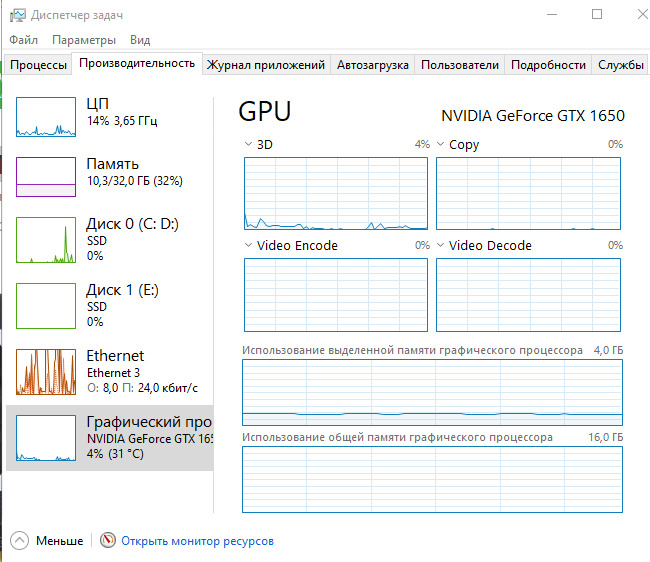The width and height of the screenshot is (650, 562).
Task: Click the Меньше collapse arrow icon
Action: 20,540
